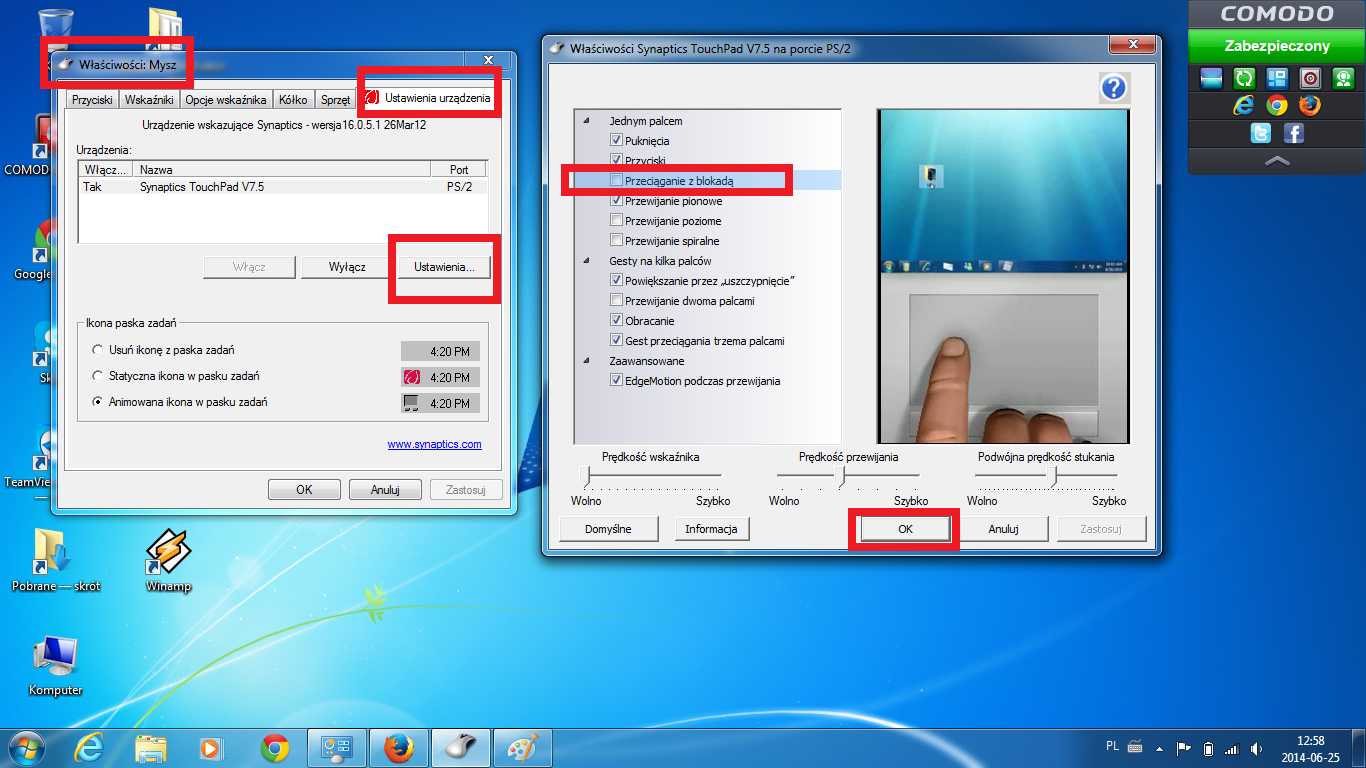Viewport: 1366px width, 768px height.
Task: Click the green refresh icon in COMODO widget
Action: 1244,78
